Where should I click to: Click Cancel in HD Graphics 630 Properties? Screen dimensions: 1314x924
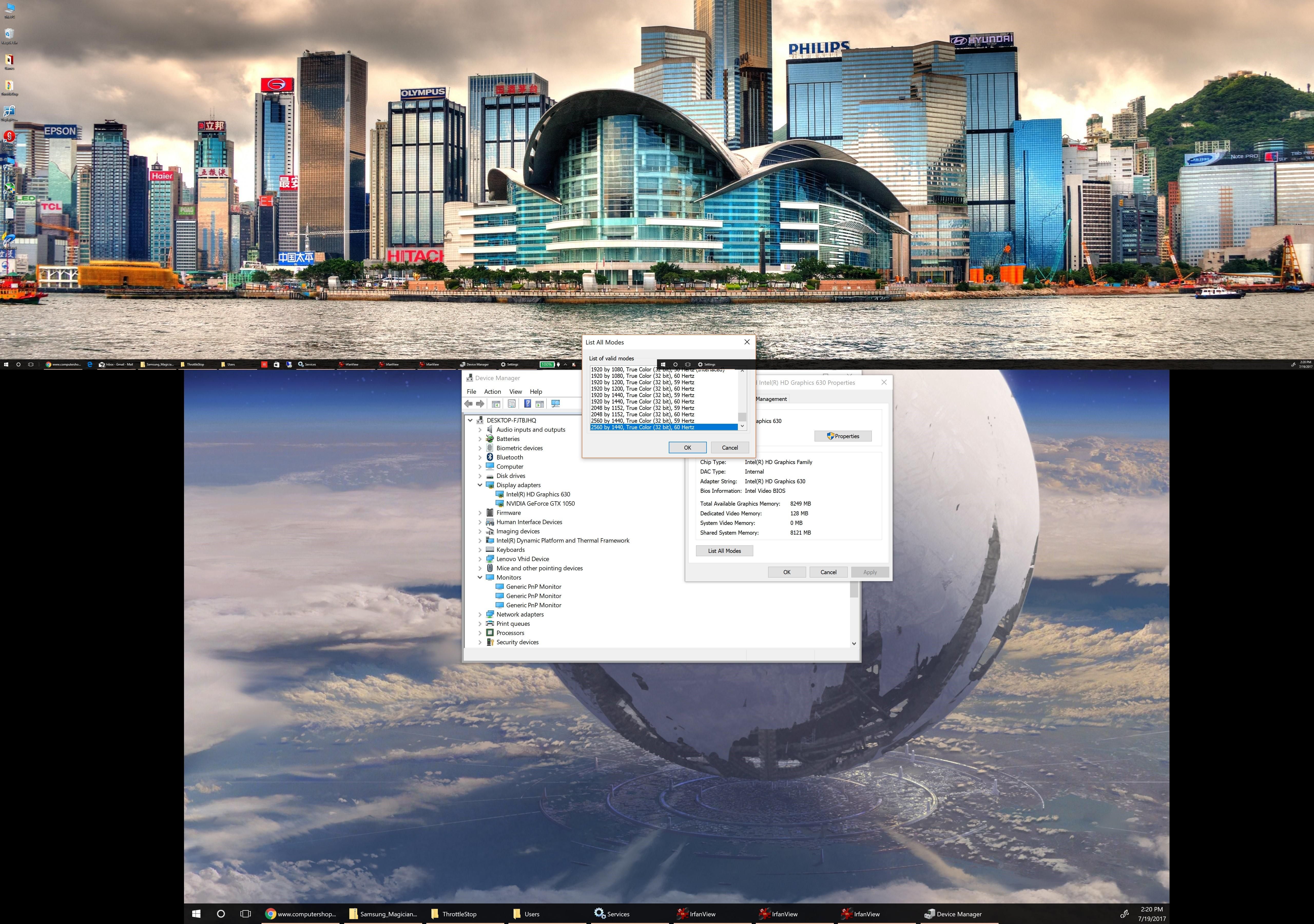pos(828,572)
